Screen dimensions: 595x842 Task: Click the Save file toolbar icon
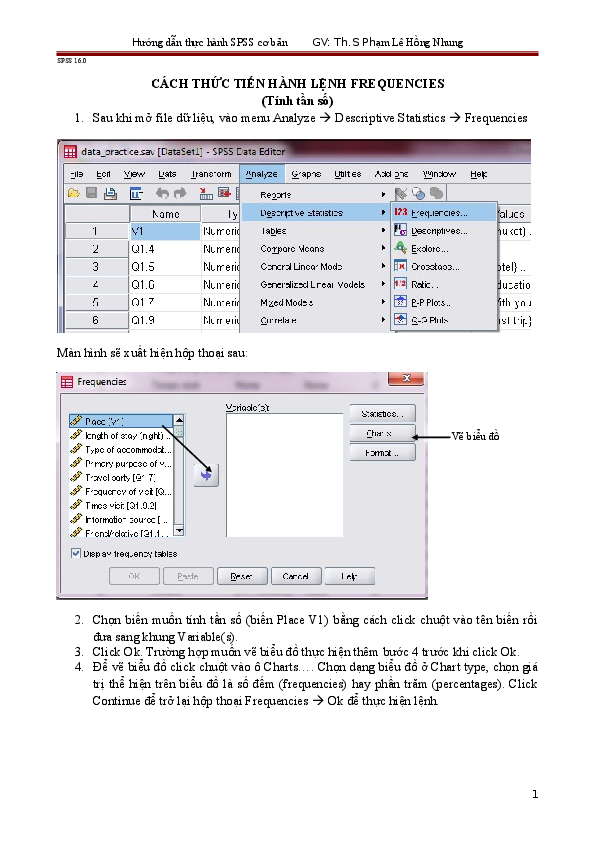(x=91, y=192)
